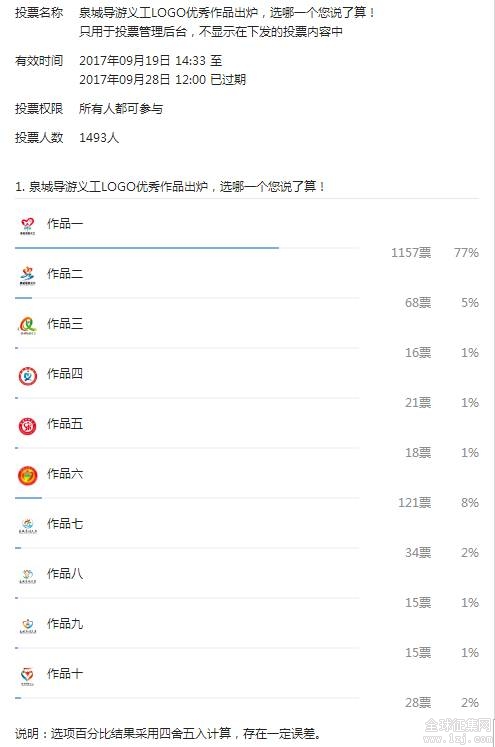This screenshot has width=495, height=747.
Task: Select the 作品一 option label
Action: [x=65, y=223]
